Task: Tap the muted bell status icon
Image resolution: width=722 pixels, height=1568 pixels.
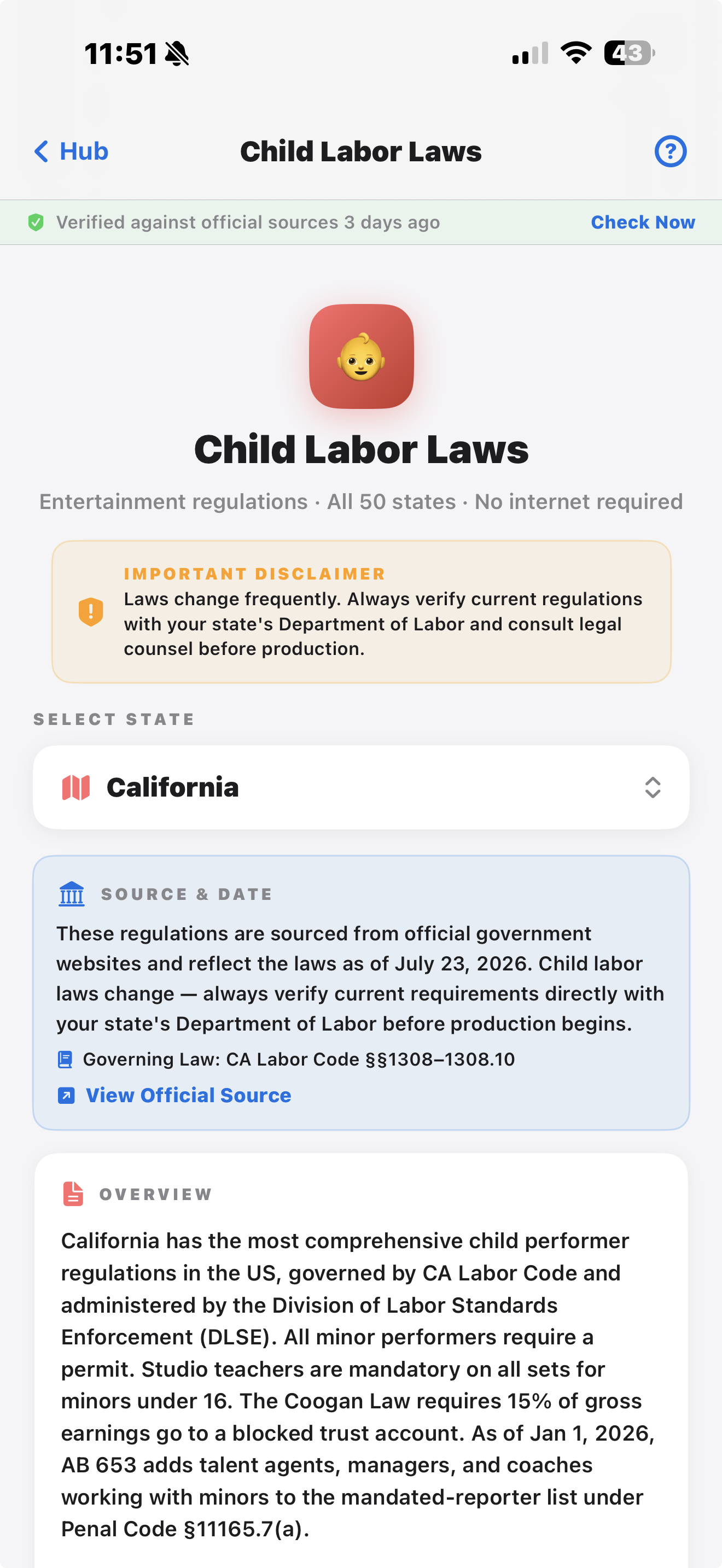Action: coord(177,54)
